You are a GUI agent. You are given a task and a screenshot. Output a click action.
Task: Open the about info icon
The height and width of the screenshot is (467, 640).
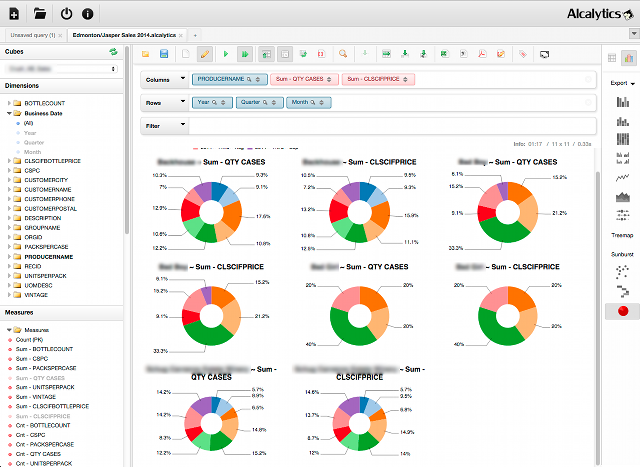88,14
